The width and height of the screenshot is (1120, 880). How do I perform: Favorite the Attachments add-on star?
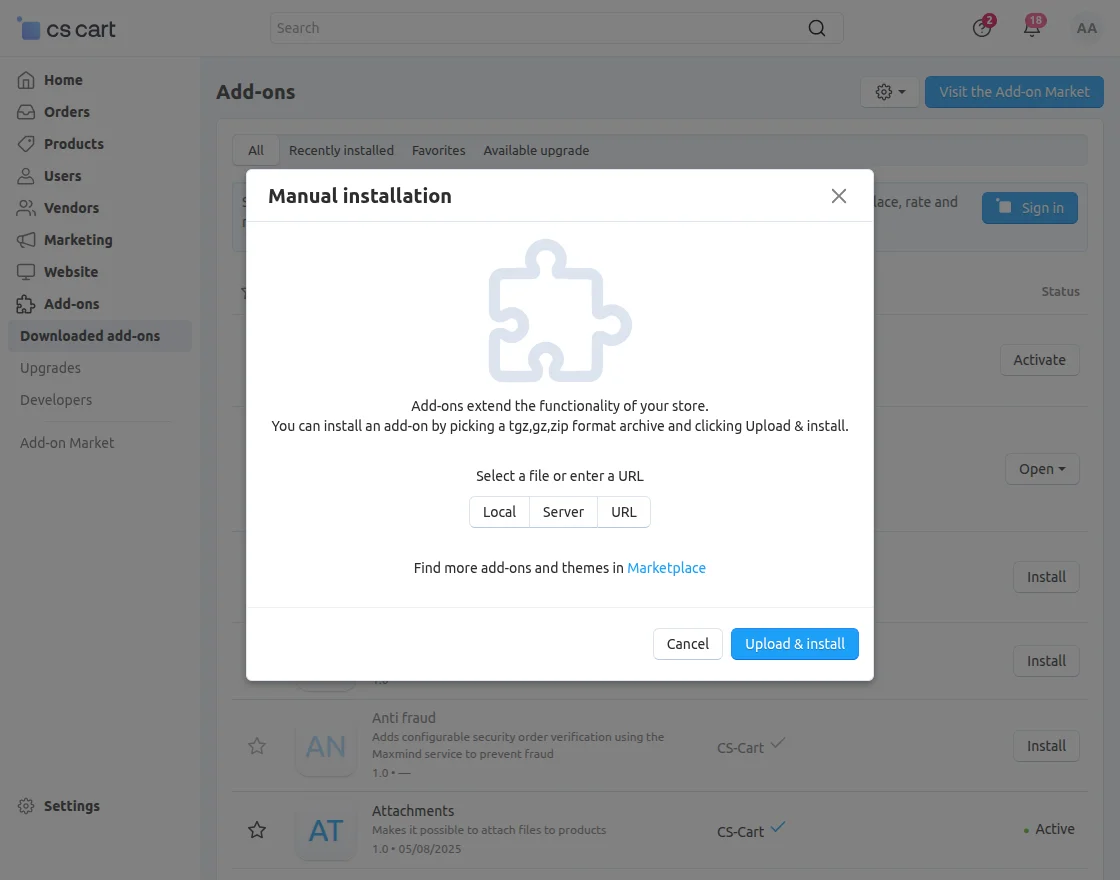pos(257,830)
